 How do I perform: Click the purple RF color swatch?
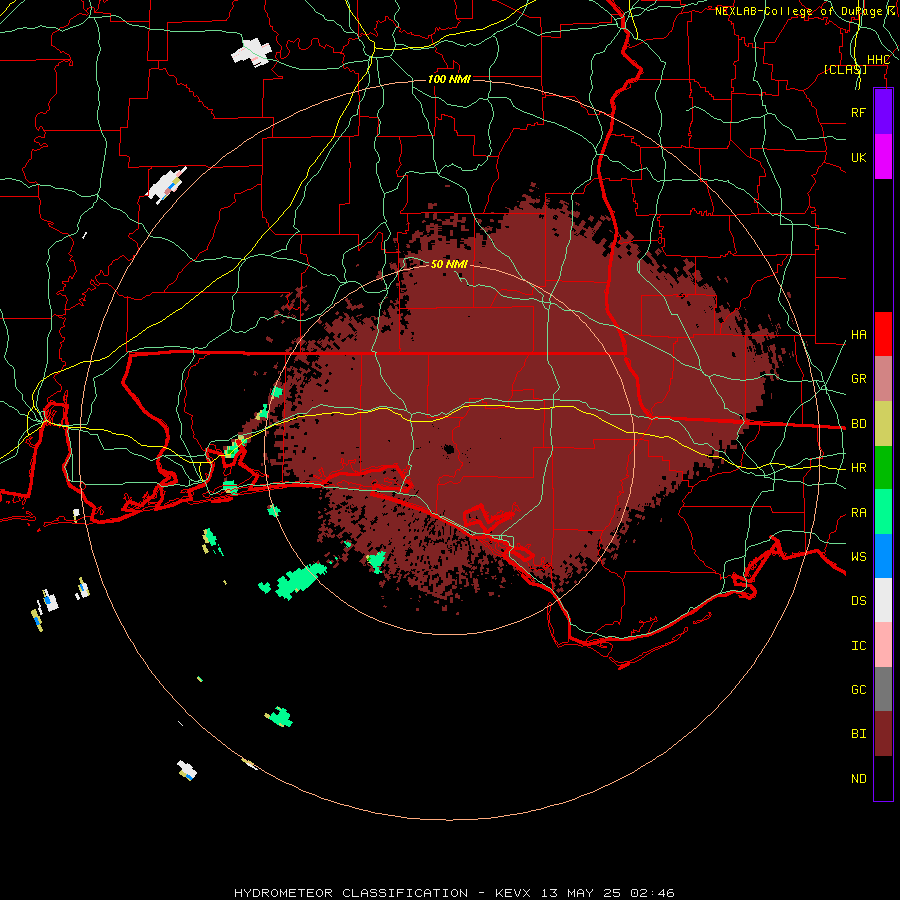883,112
